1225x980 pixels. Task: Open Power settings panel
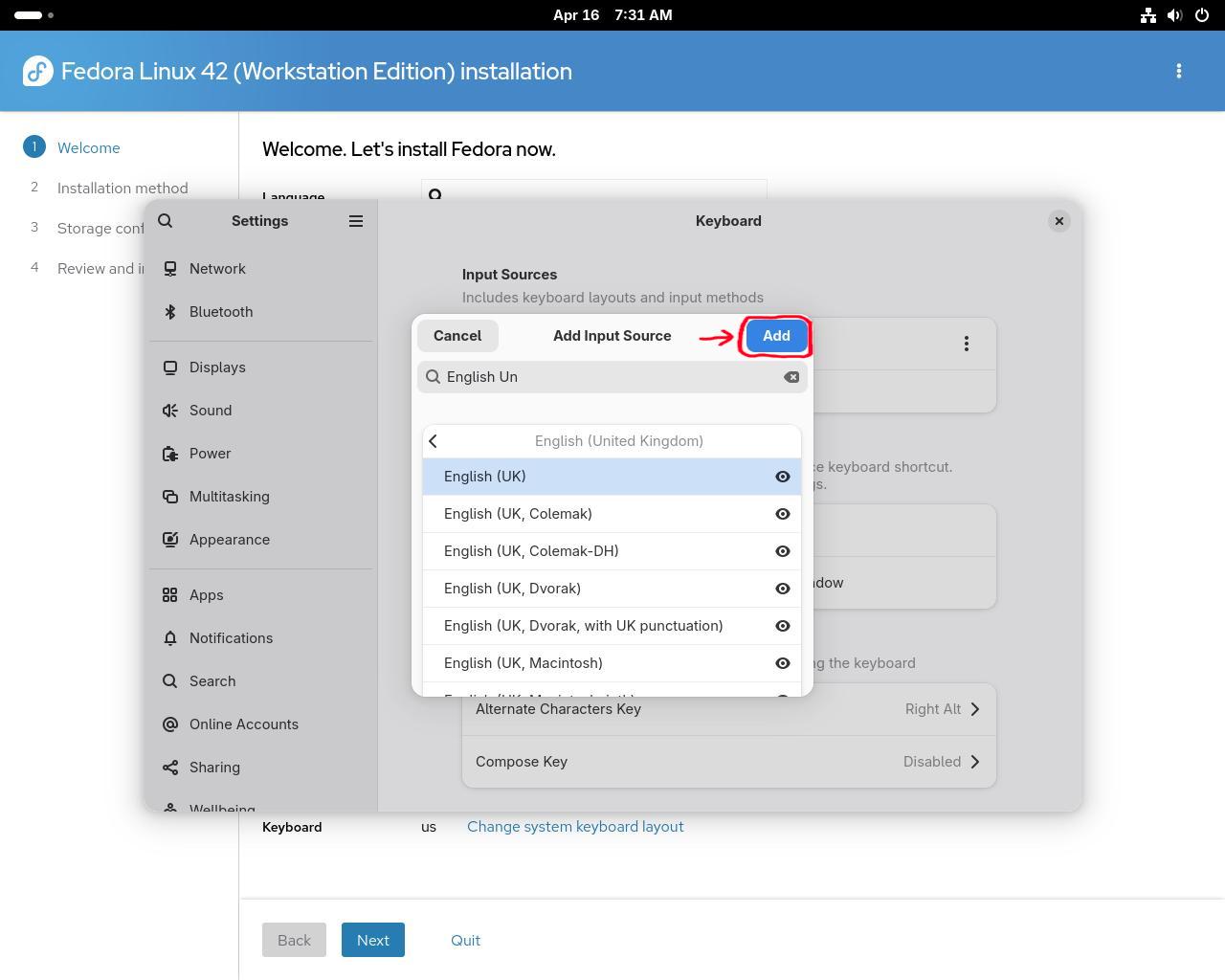260,454
